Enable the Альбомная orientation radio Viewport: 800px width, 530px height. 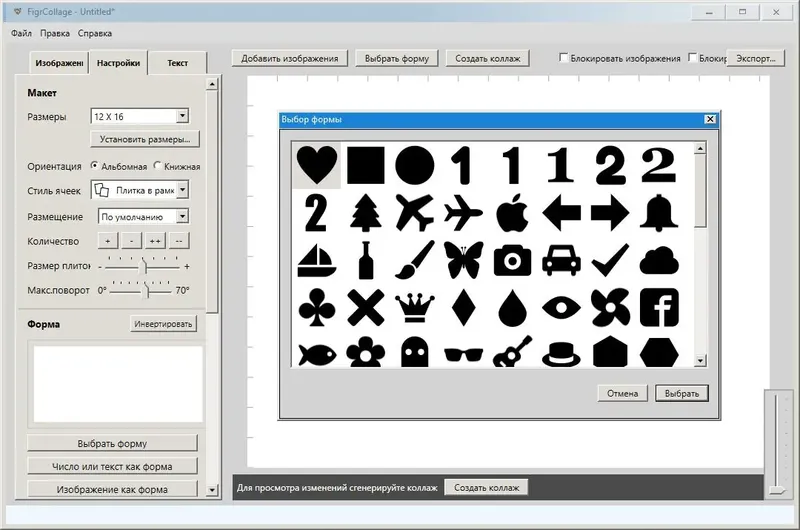(x=94, y=166)
